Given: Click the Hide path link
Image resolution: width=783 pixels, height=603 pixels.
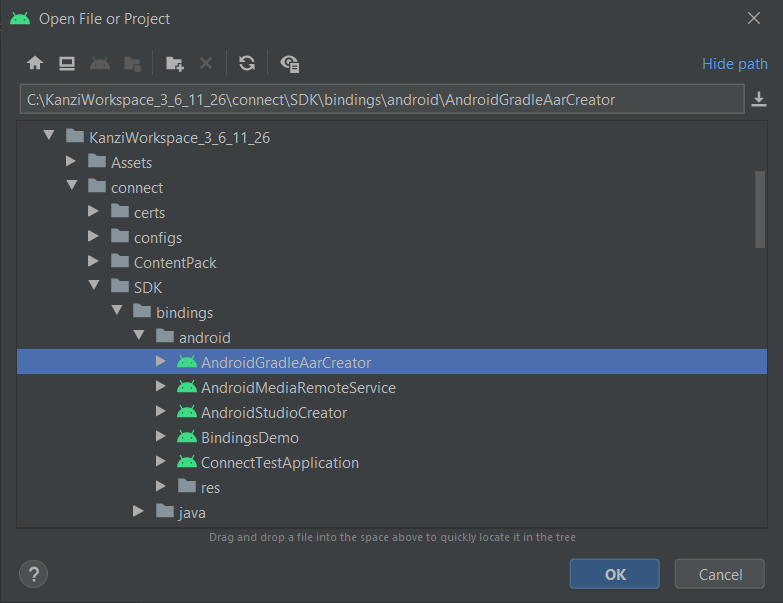Looking at the screenshot, I should (734, 63).
